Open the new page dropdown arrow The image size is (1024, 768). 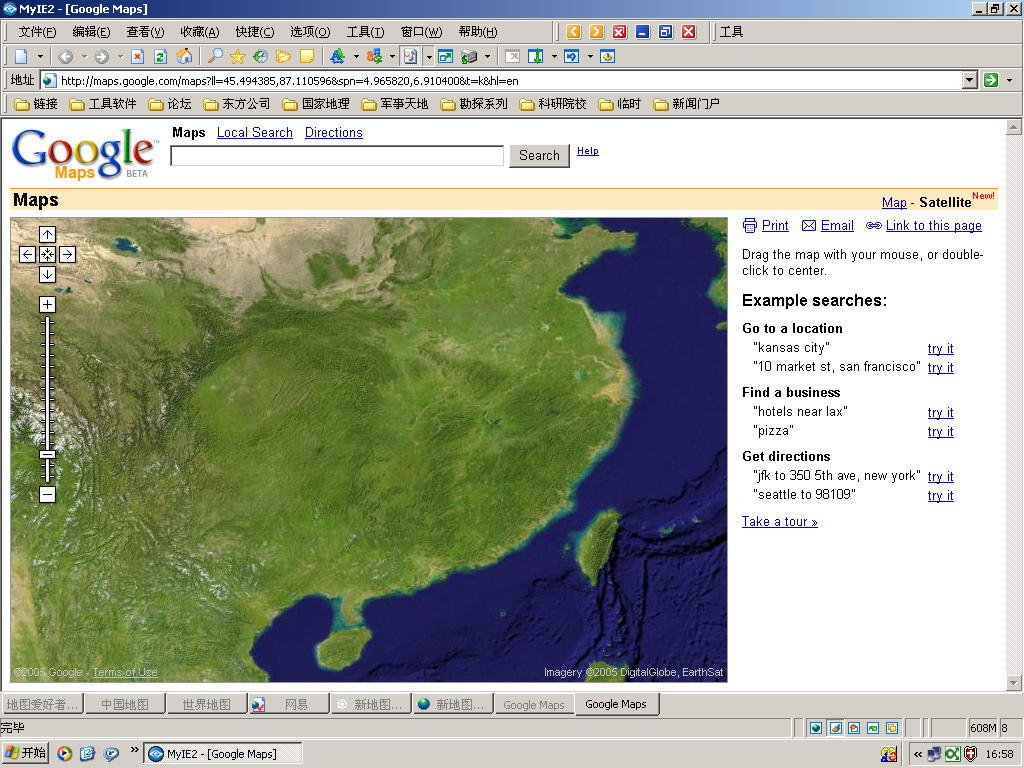(x=40, y=56)
